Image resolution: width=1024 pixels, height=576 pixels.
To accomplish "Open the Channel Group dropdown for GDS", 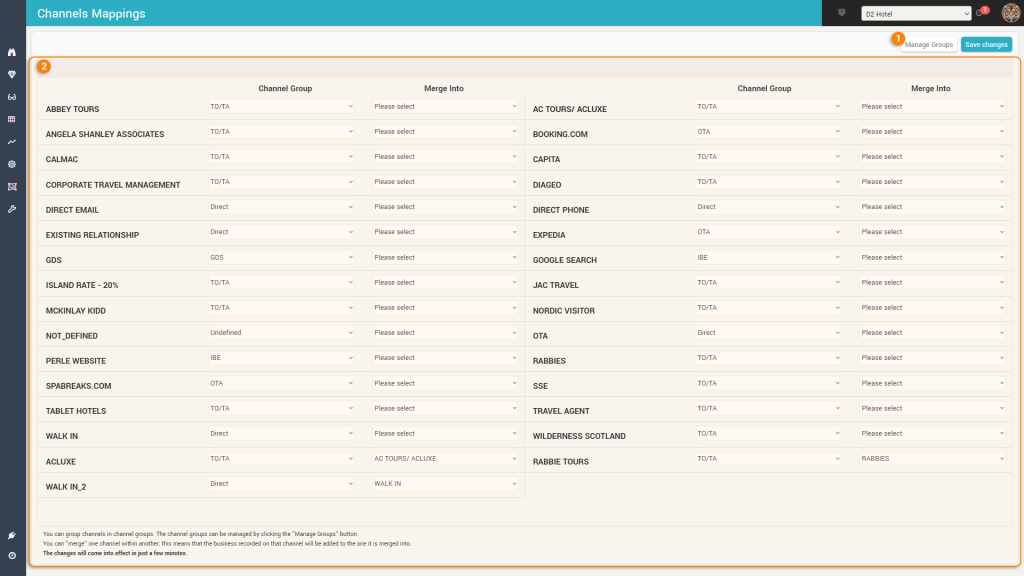I will point(281,257).
